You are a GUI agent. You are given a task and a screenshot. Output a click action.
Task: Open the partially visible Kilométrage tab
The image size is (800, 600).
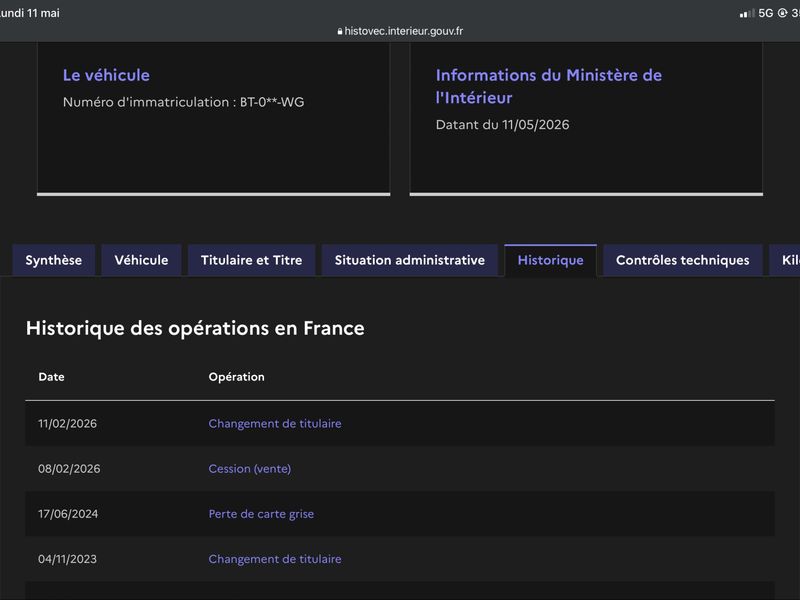pos(785,260)
